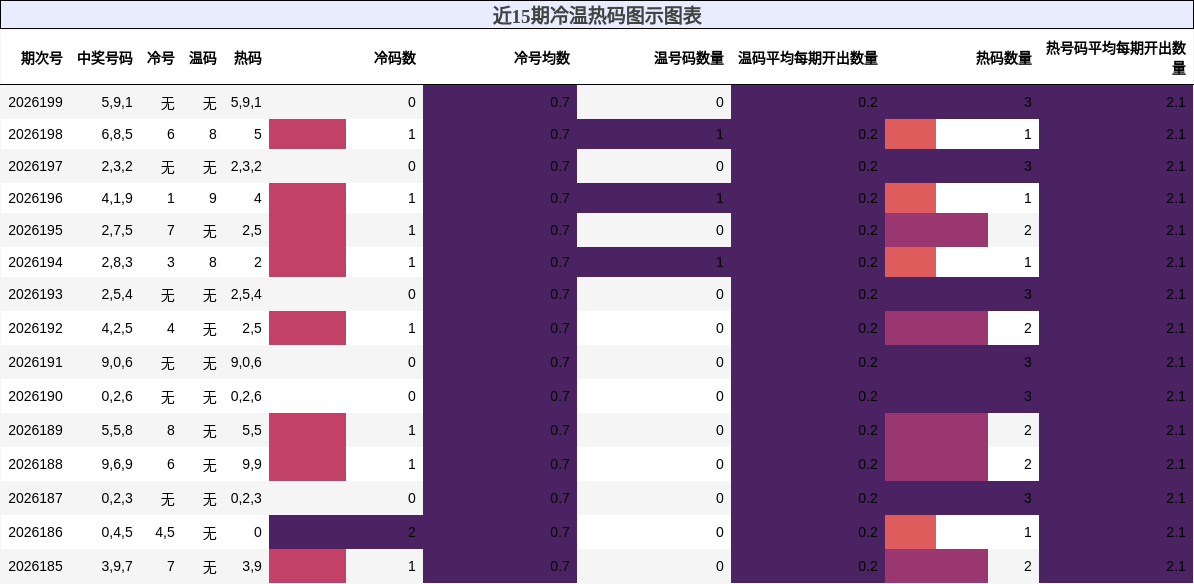This screenshot has width=1194, height=584.
Task: Click the purple hot-count bar in row 2026195
Action: click(936, 230)
